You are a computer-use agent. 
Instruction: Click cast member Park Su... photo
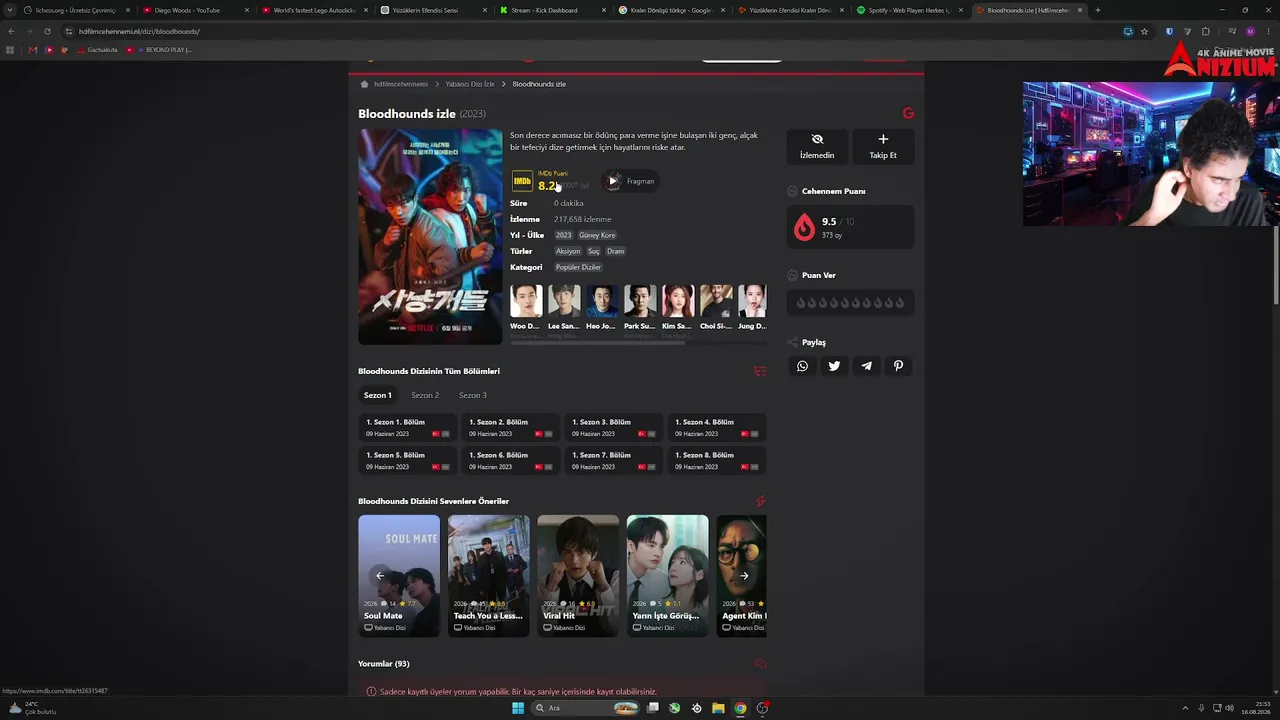(640, 301)
